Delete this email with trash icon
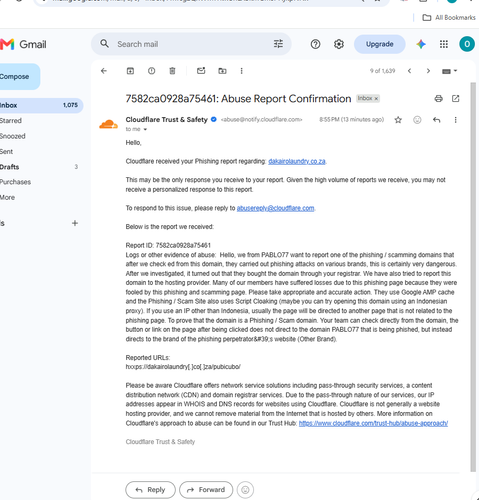479x500 pixels. point(172,71)
